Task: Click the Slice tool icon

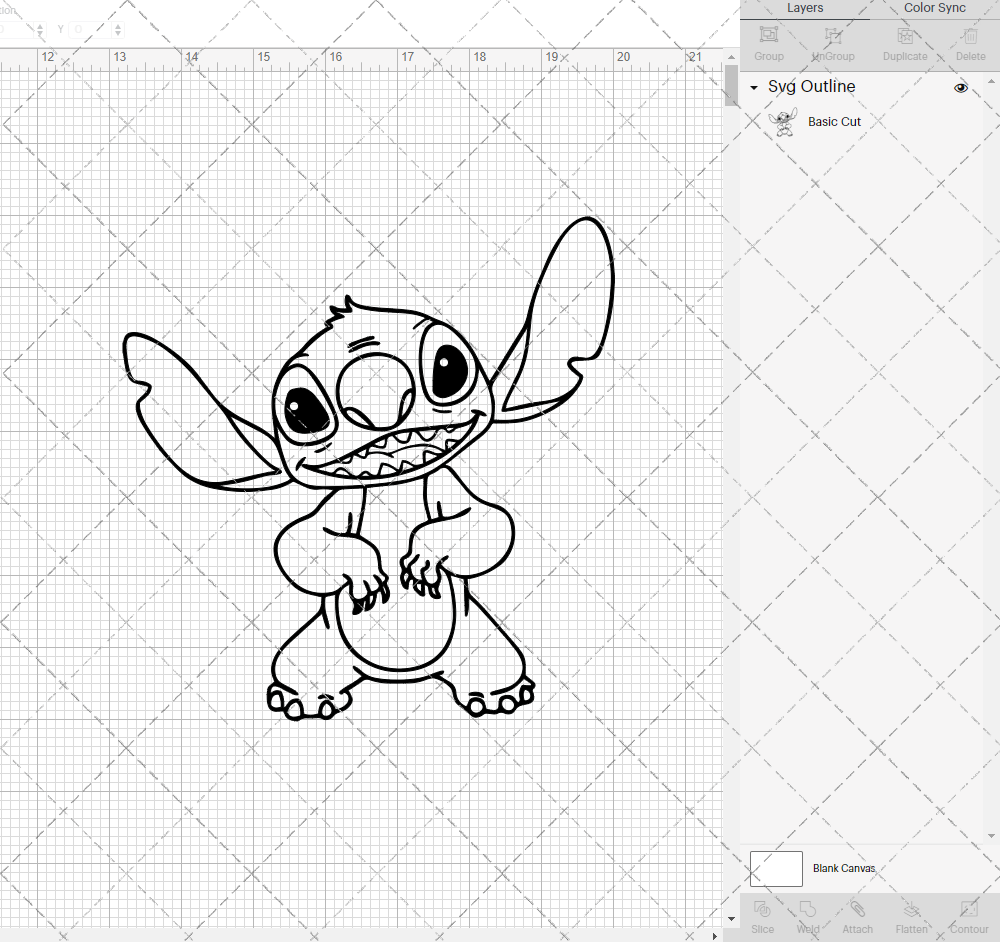Action: tap(762, 909)
